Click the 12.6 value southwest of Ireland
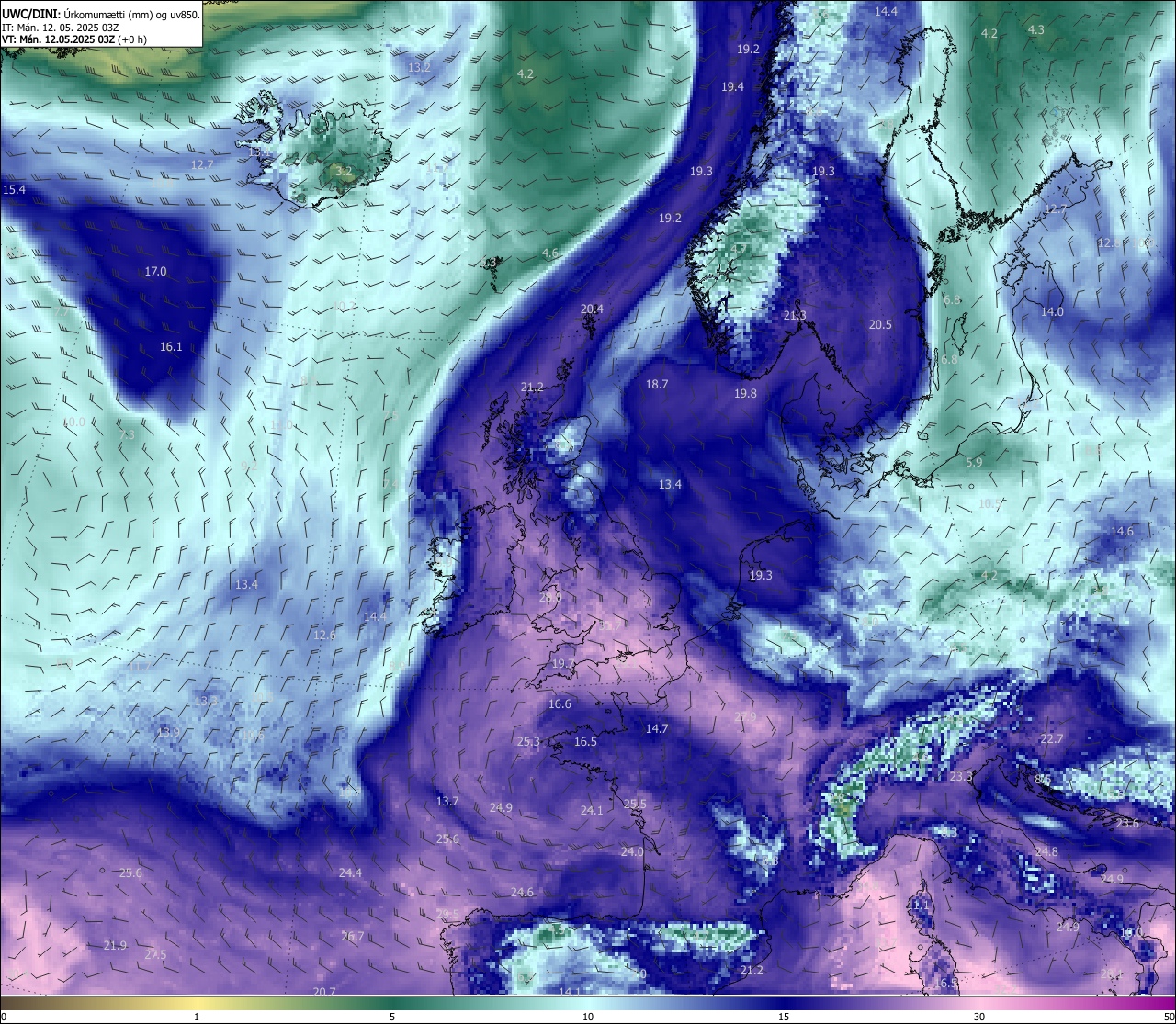1176x1024 pixels. (x=324, y=635)
